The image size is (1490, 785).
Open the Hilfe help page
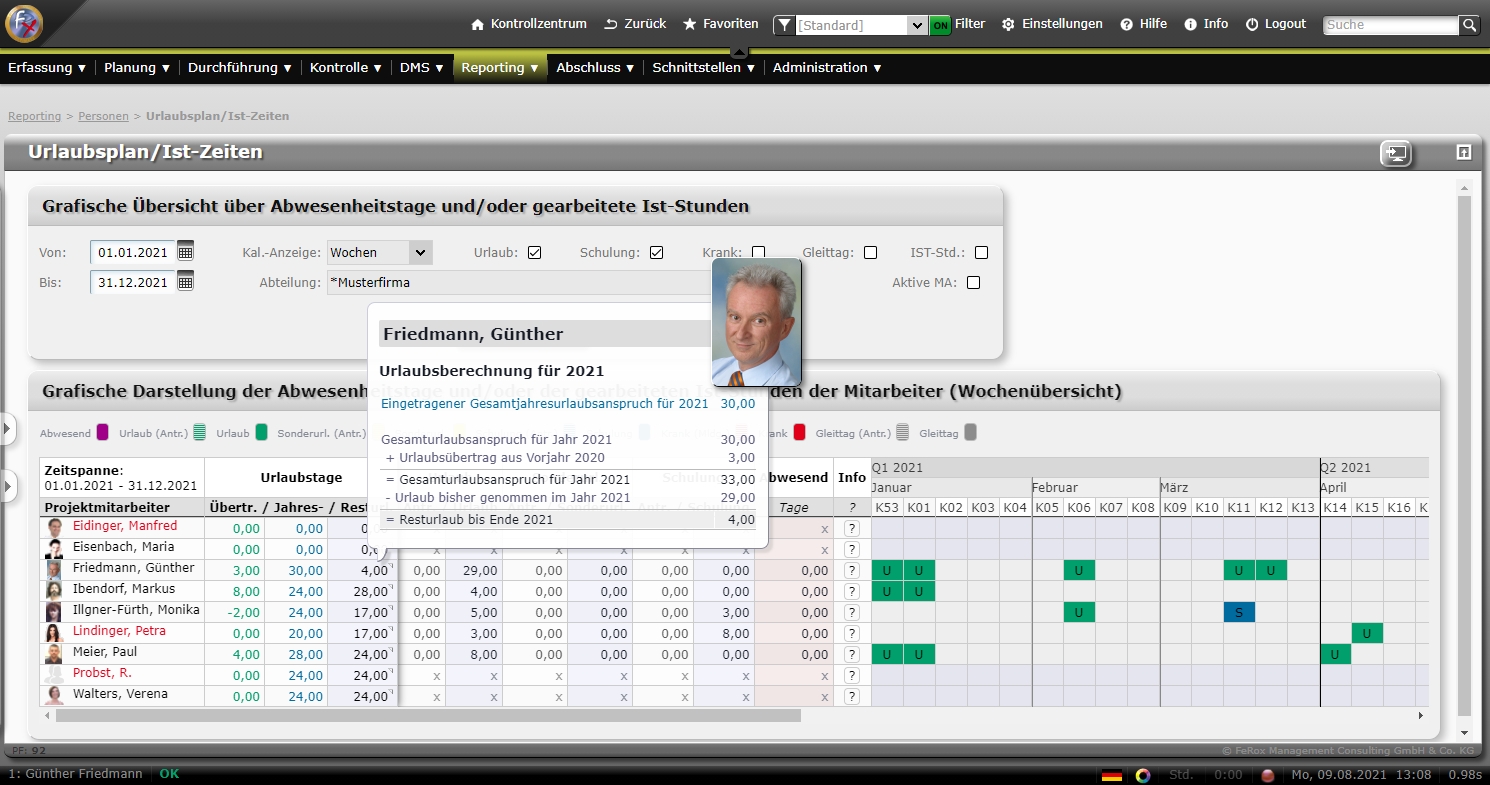(x=1143, y=24)
